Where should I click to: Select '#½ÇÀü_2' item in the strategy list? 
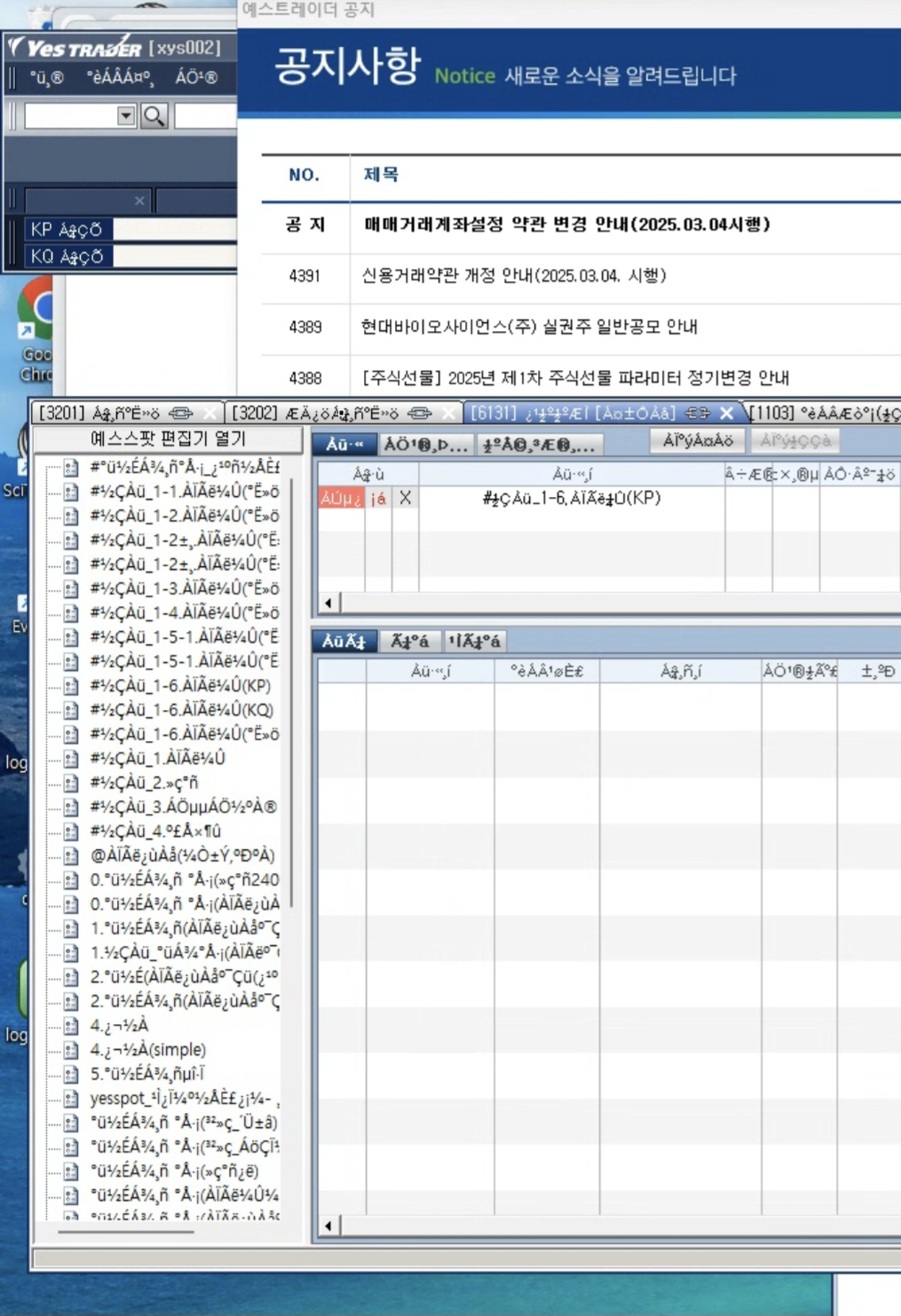click(x=145, y=783)
